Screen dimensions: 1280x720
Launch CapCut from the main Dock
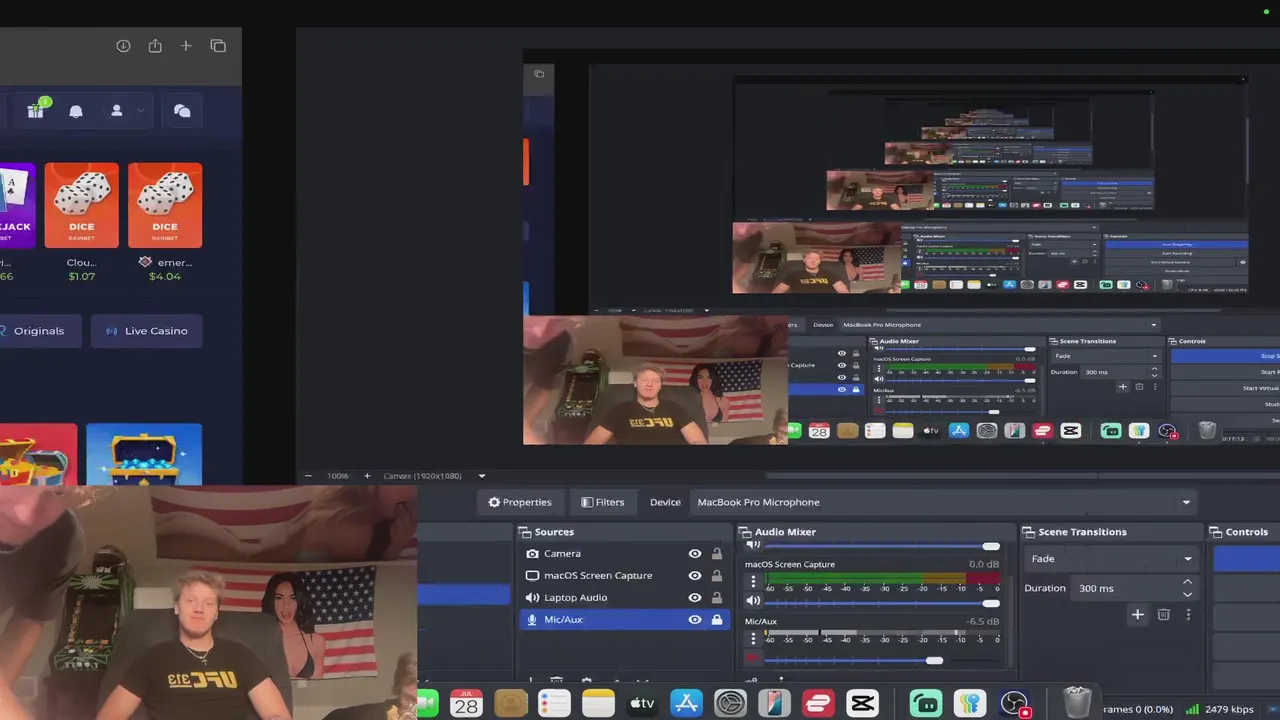(x=862, y=704)
